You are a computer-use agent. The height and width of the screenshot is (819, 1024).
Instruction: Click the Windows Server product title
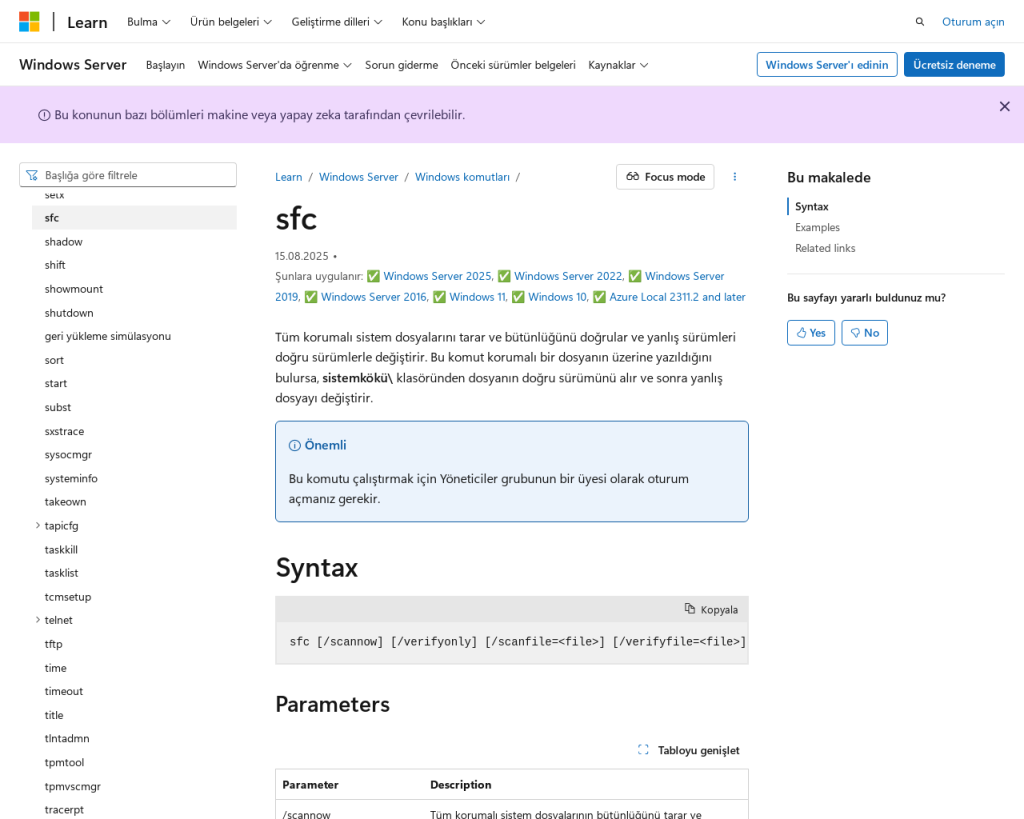[72, 64]
